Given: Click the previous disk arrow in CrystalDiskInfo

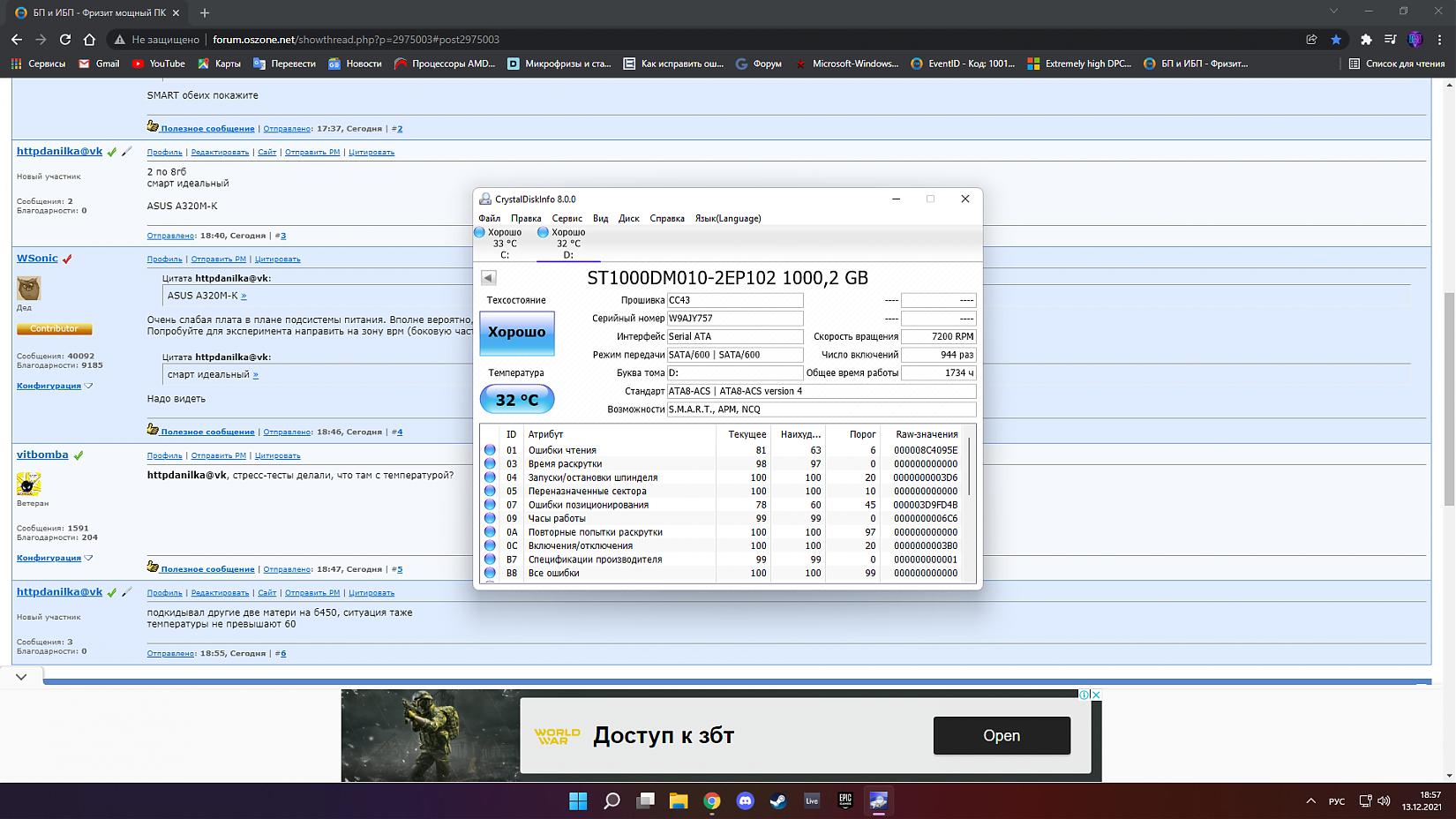Looking at the screenshot, I should (488, 277).
